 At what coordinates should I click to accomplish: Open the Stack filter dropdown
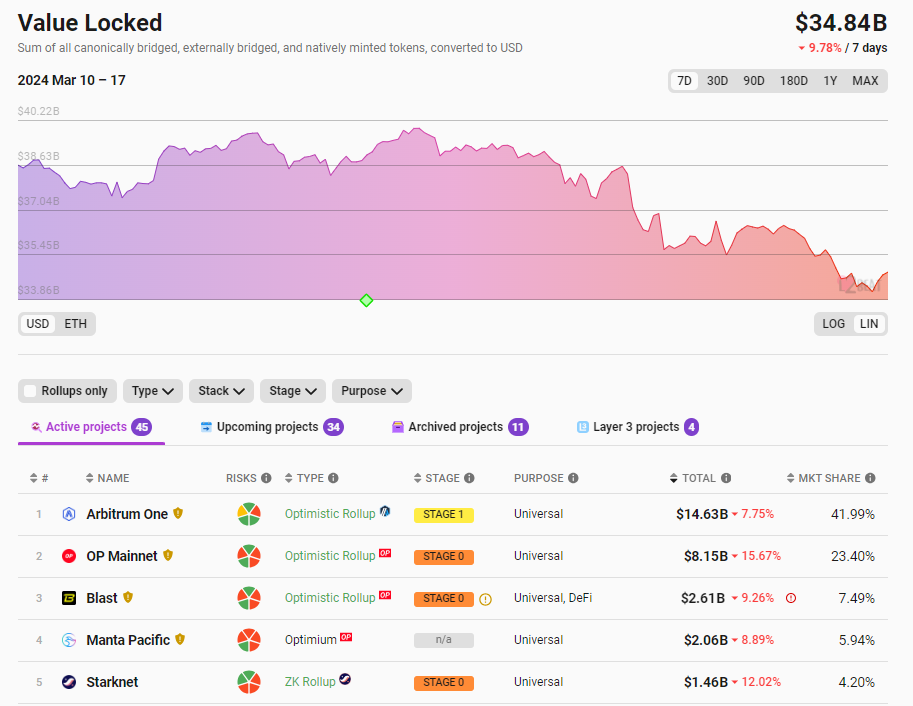(221, 391)
